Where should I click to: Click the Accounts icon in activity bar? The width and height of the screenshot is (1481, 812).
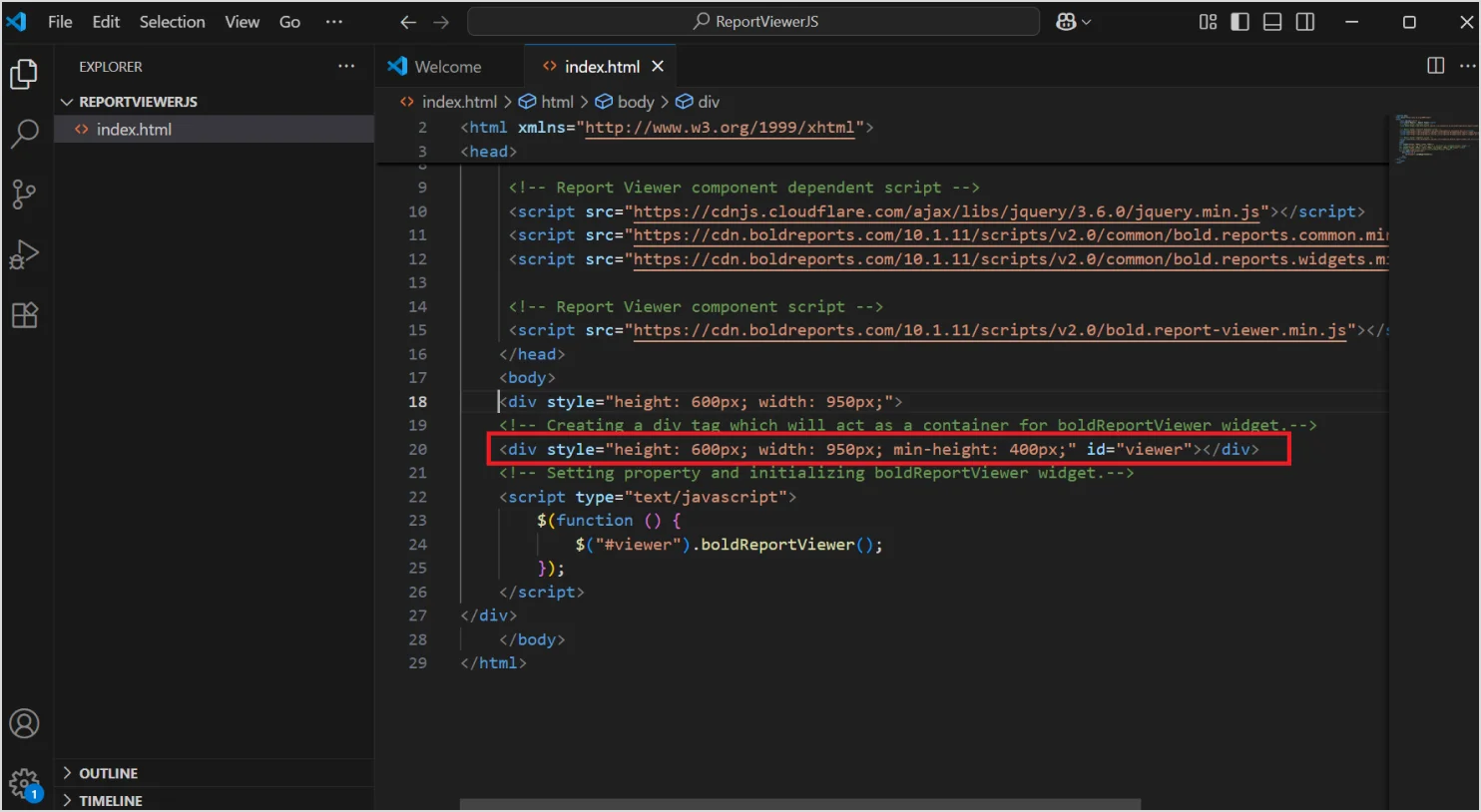coord(25,723)
